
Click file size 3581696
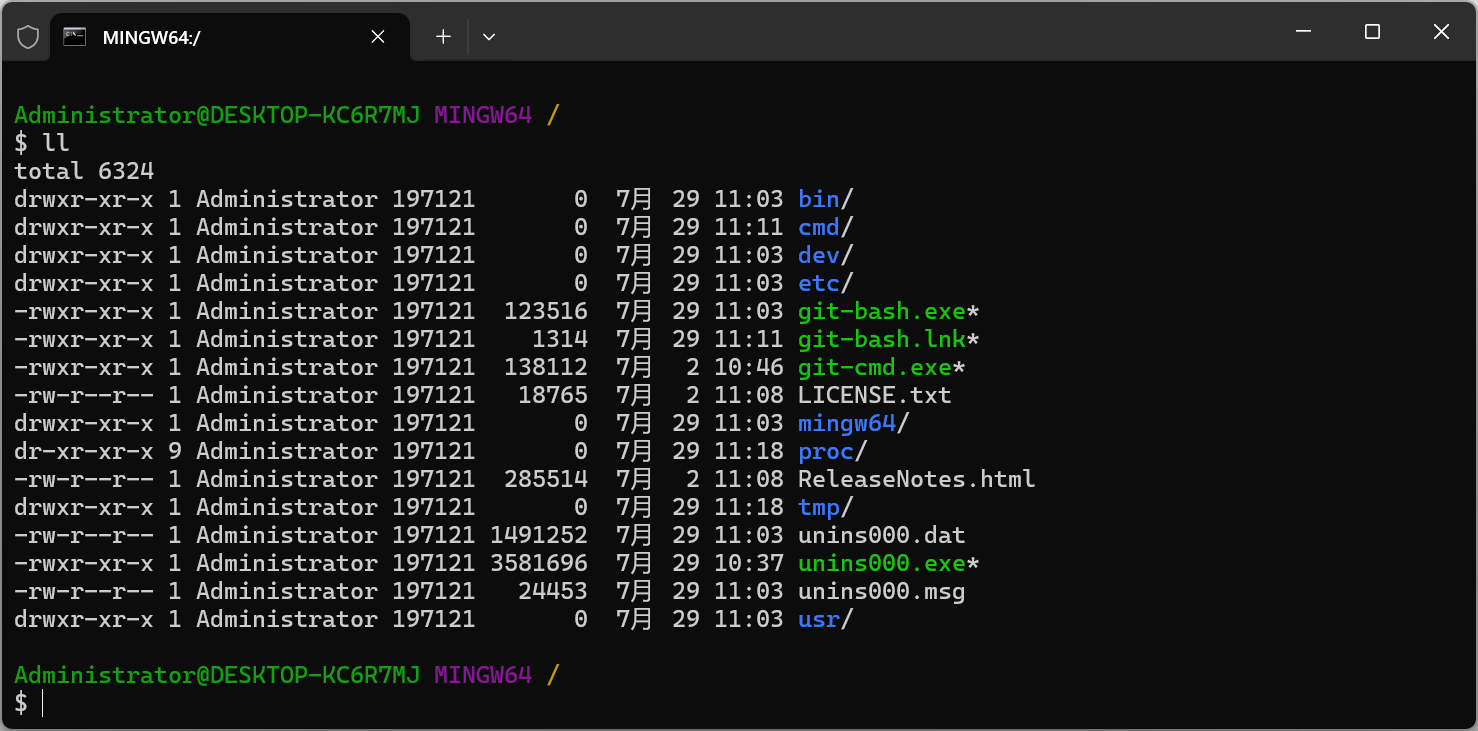coord(539,563)
